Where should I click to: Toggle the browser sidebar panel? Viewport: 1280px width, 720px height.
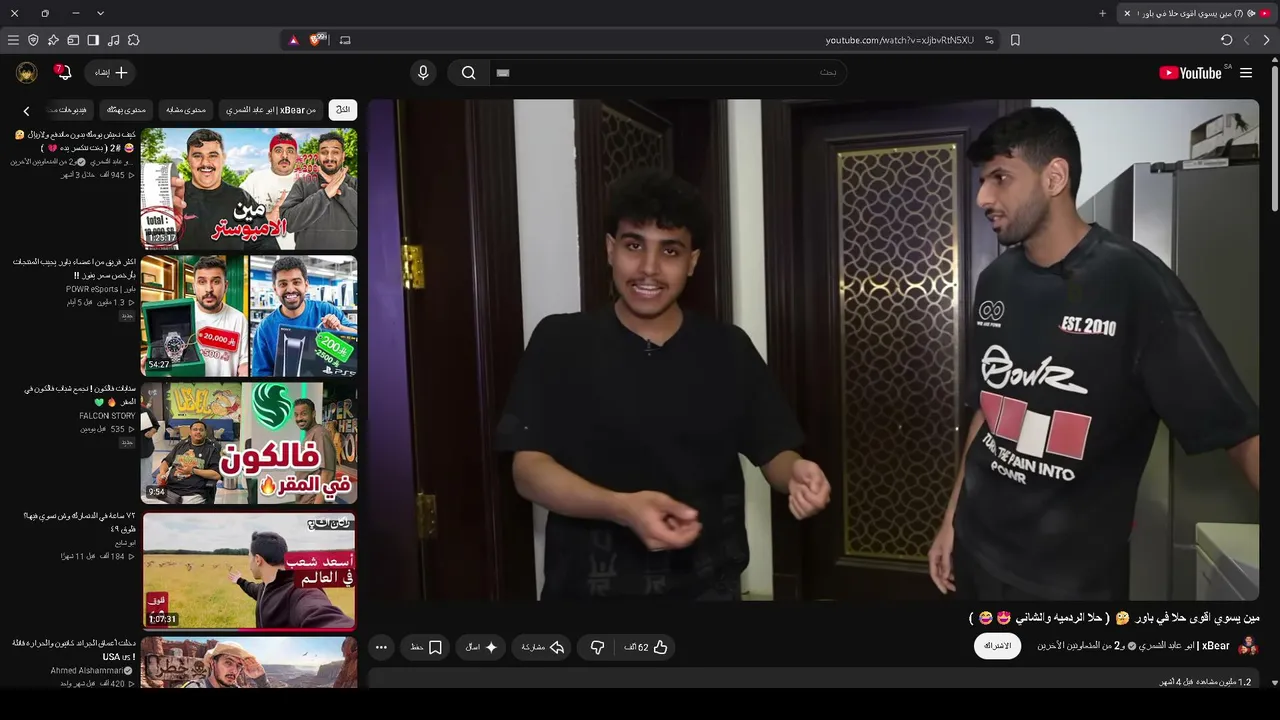(93, 40)
